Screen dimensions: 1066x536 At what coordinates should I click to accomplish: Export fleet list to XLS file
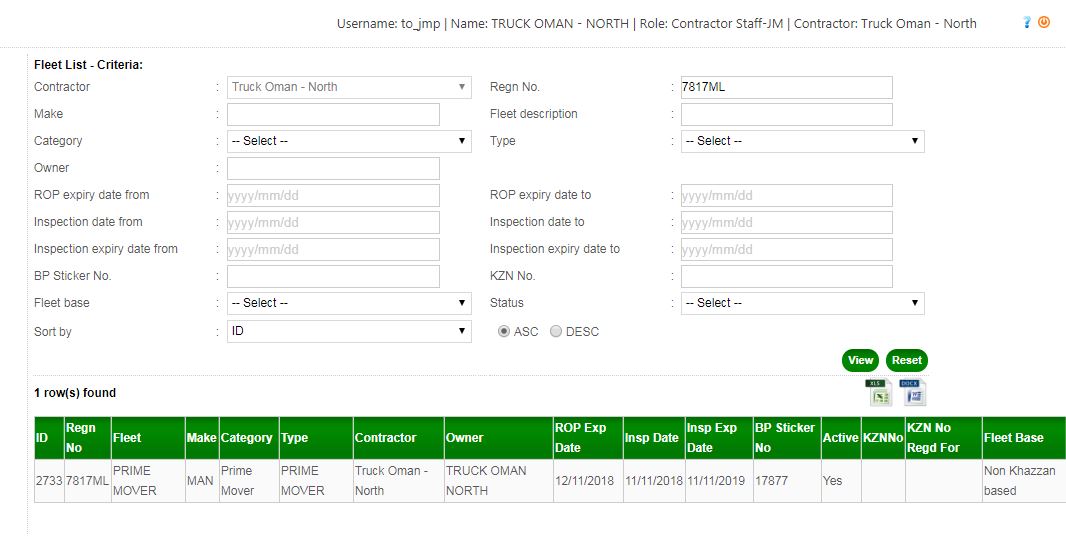[879, 393]
